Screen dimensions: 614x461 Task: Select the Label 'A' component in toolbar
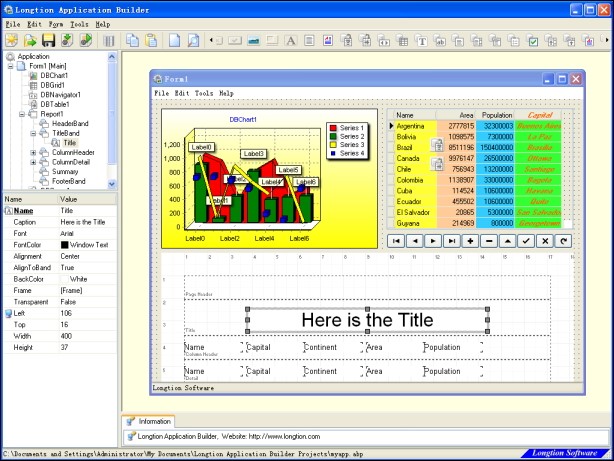click(291, 41)
